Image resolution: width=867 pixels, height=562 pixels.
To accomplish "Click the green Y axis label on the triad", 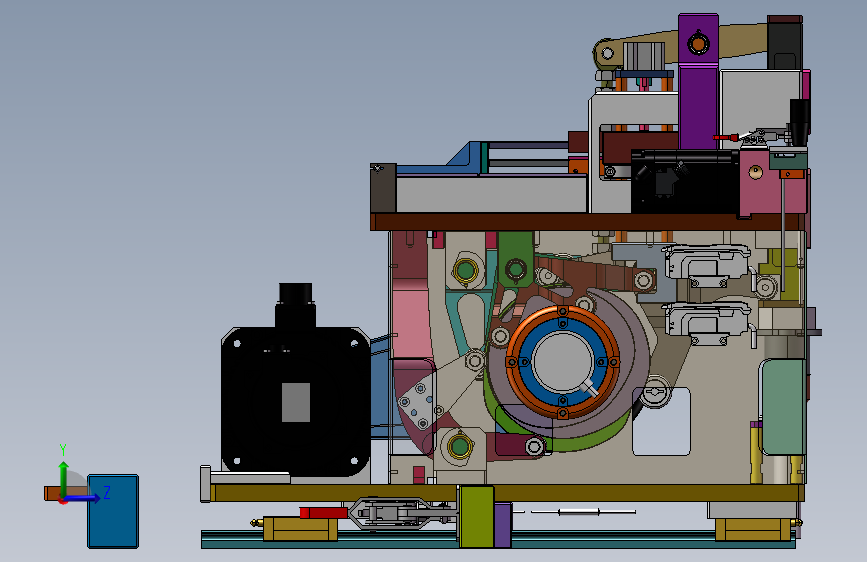I will click(63, 450).
